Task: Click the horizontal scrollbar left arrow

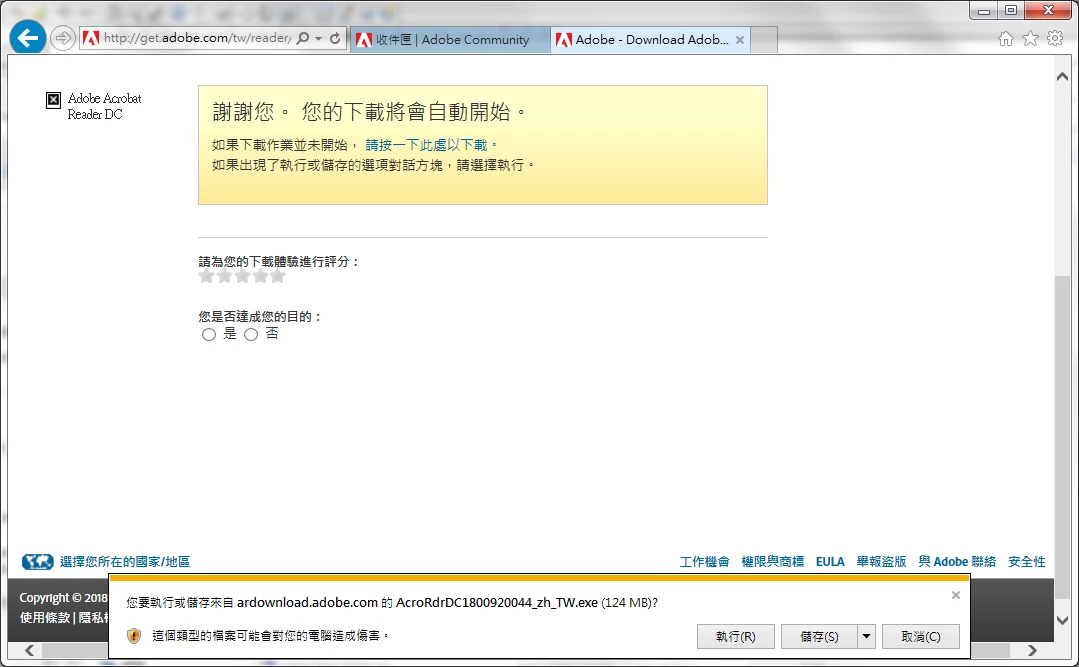Action: (x=30, y=650)
